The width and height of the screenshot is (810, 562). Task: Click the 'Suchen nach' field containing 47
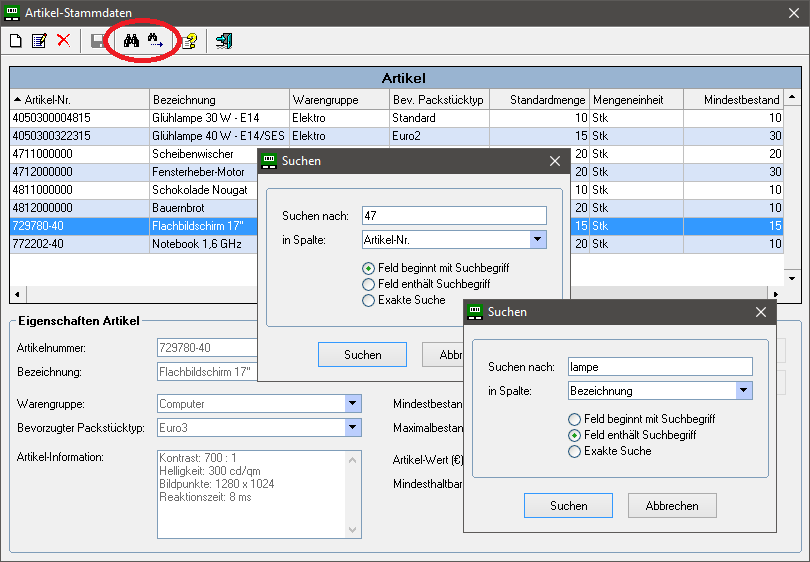coord(453,216)
